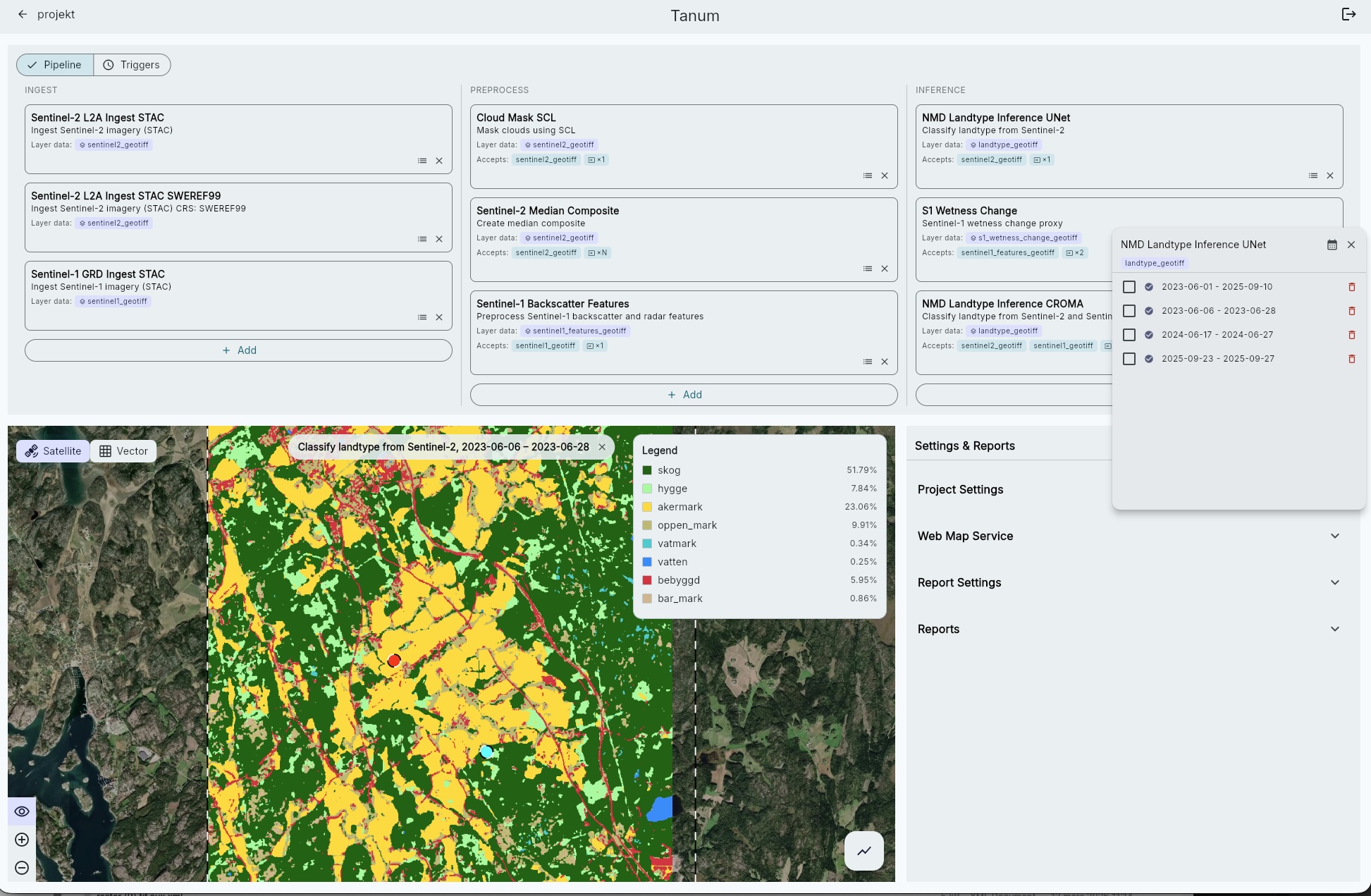Delete the 2023-06-01 - 2025-09-10 entry
The width and height of the screenshot is (1371, 896).
coord(1351,287)
